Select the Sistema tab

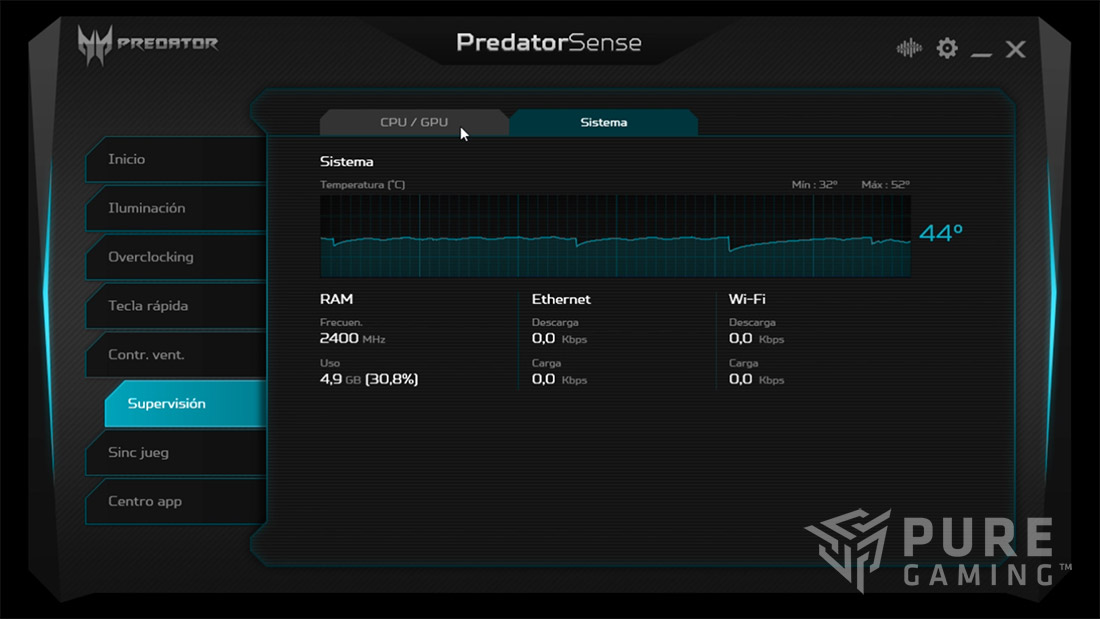click(x=603, y=122)
